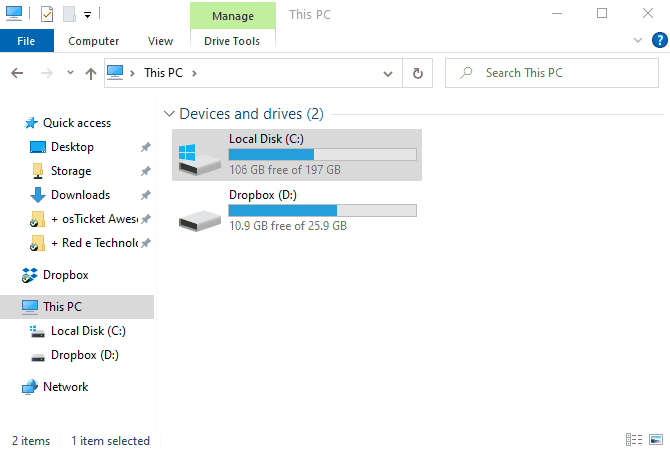Go up one level with the up arrow
Viewport: 670px width, 450px height.
(91, 74)
